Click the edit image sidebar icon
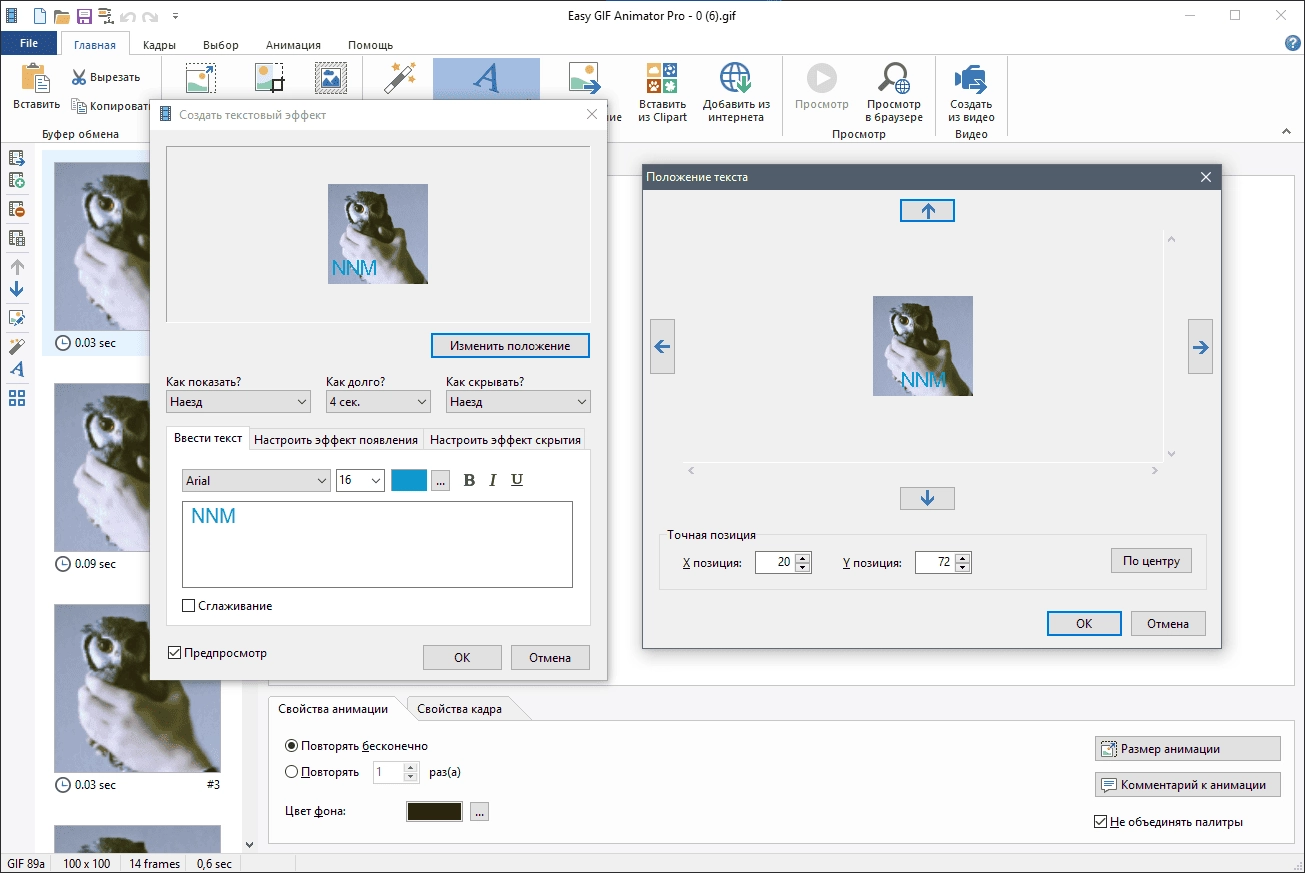Image resolution: width=1305 pixels, height=873 pixels. [17, 318]
